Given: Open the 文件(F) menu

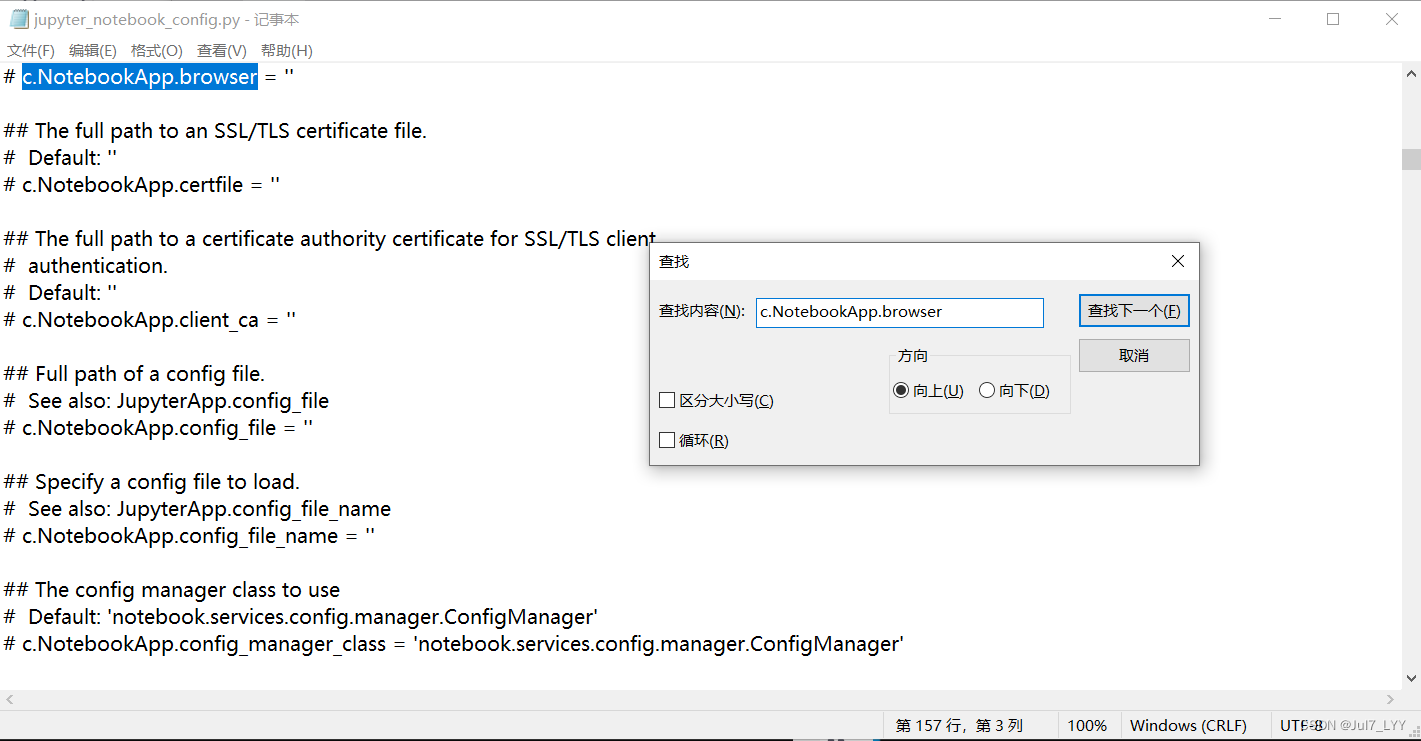Looking at the screenshot, I should [x=31, y=51].
